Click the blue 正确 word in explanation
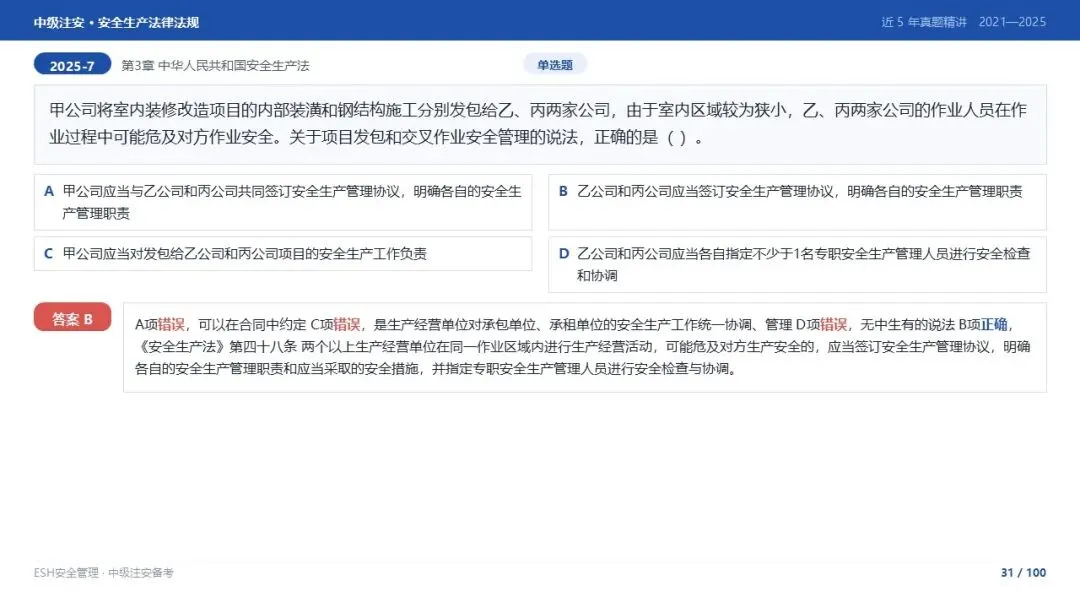The width and height of the screenshot is (1080, 608). pyautogui.click(x=994, y=324)
